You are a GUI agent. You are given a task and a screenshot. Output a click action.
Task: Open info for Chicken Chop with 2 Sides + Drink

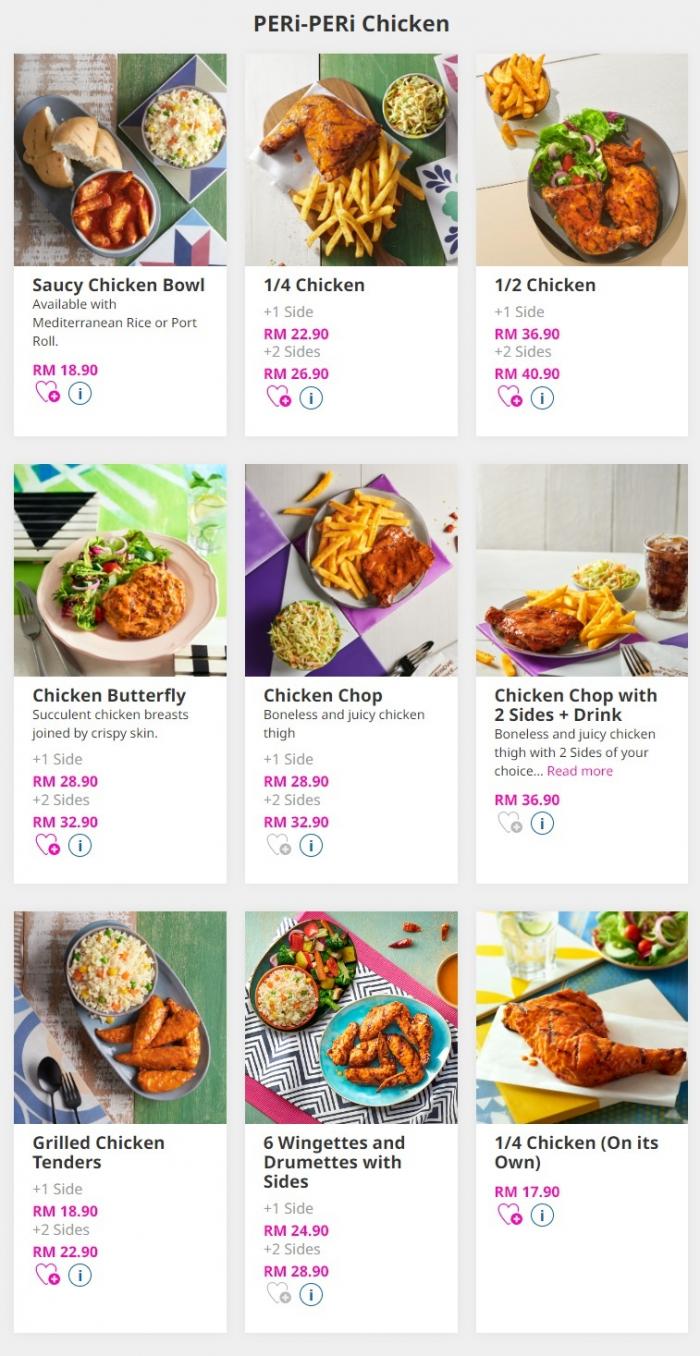[x=541, y=823]
